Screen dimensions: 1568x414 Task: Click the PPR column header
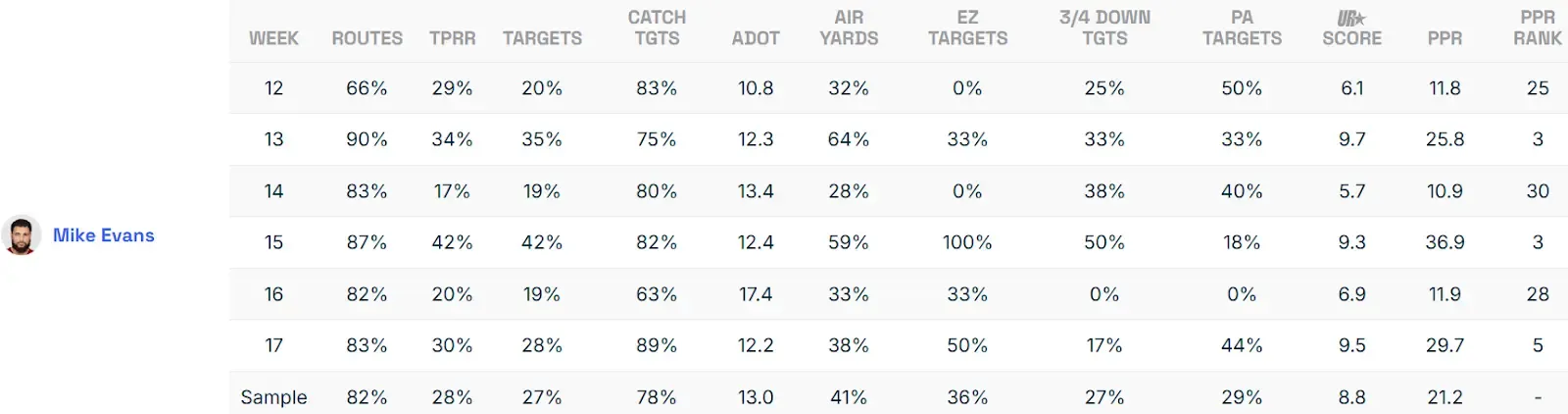1445,38
